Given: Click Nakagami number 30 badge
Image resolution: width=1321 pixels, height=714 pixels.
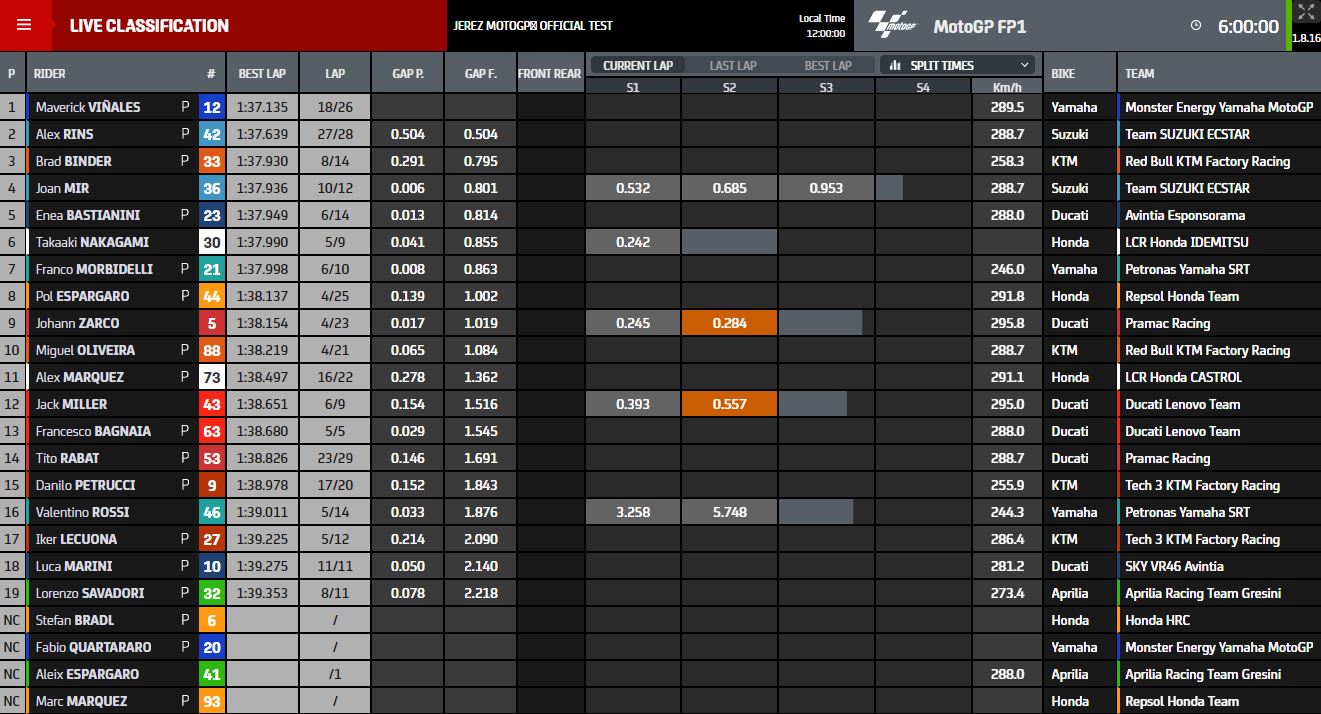Looking at the screenshot, I should (x=211, y=242).
